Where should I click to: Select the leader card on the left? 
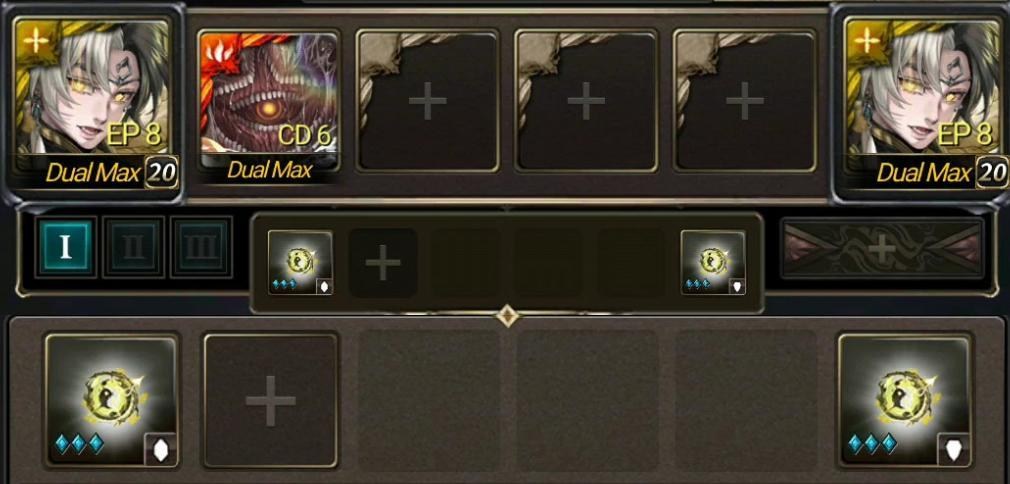92,102
